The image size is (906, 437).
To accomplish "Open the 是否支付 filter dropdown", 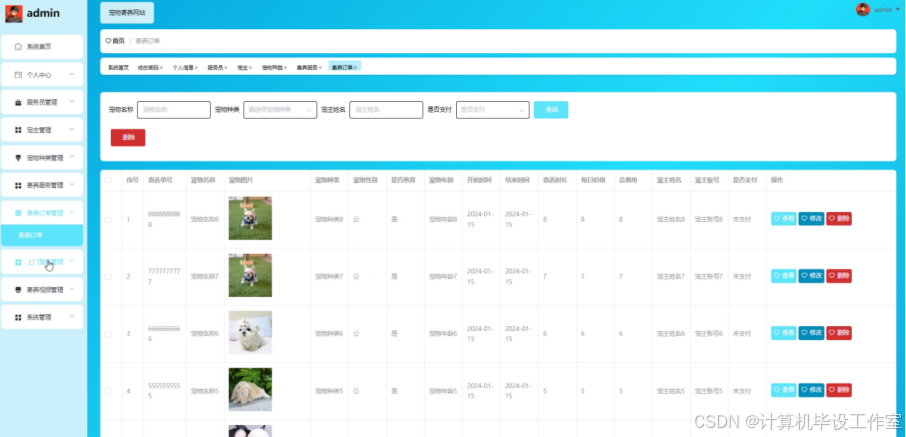I will [x=493, y=110].
